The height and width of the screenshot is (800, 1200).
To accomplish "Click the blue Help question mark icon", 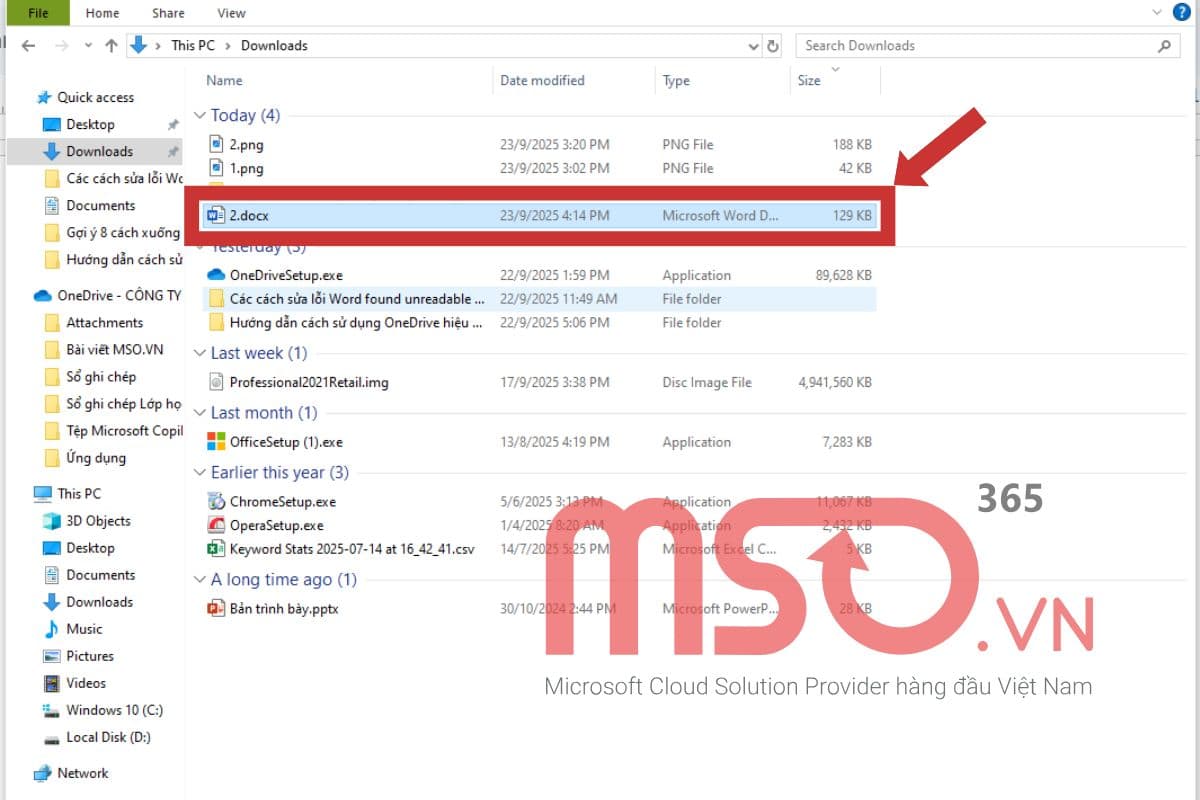I will coord(1181,12).
